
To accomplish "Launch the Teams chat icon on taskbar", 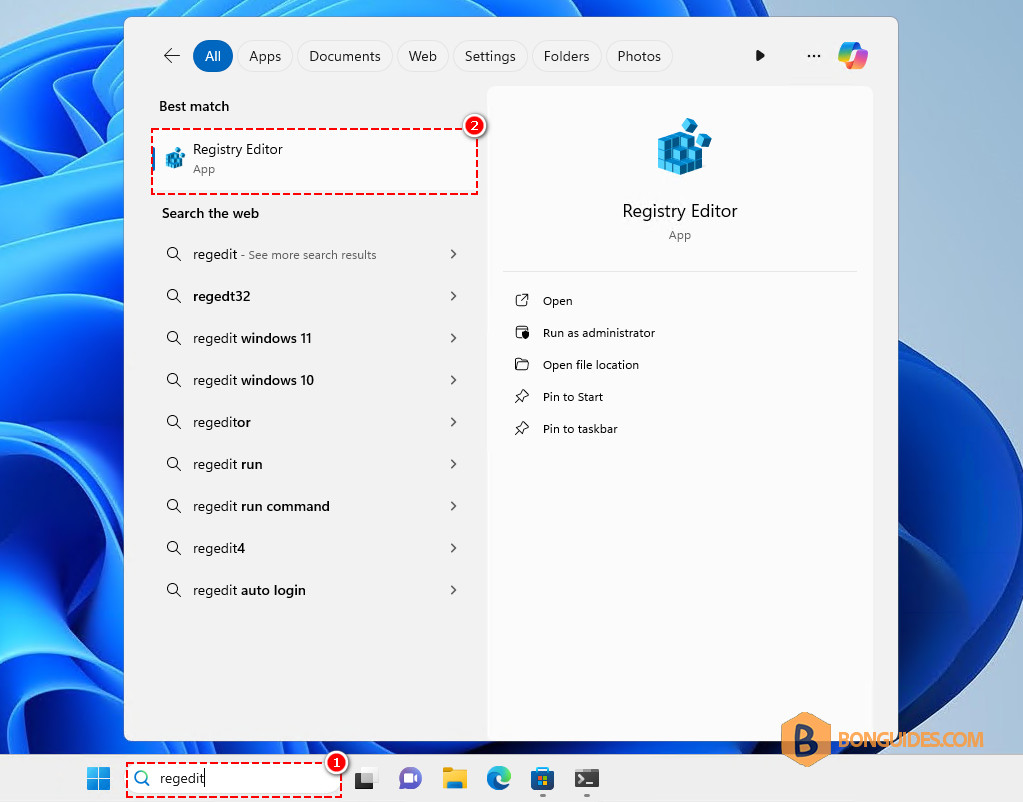I will tap(410, 778).
